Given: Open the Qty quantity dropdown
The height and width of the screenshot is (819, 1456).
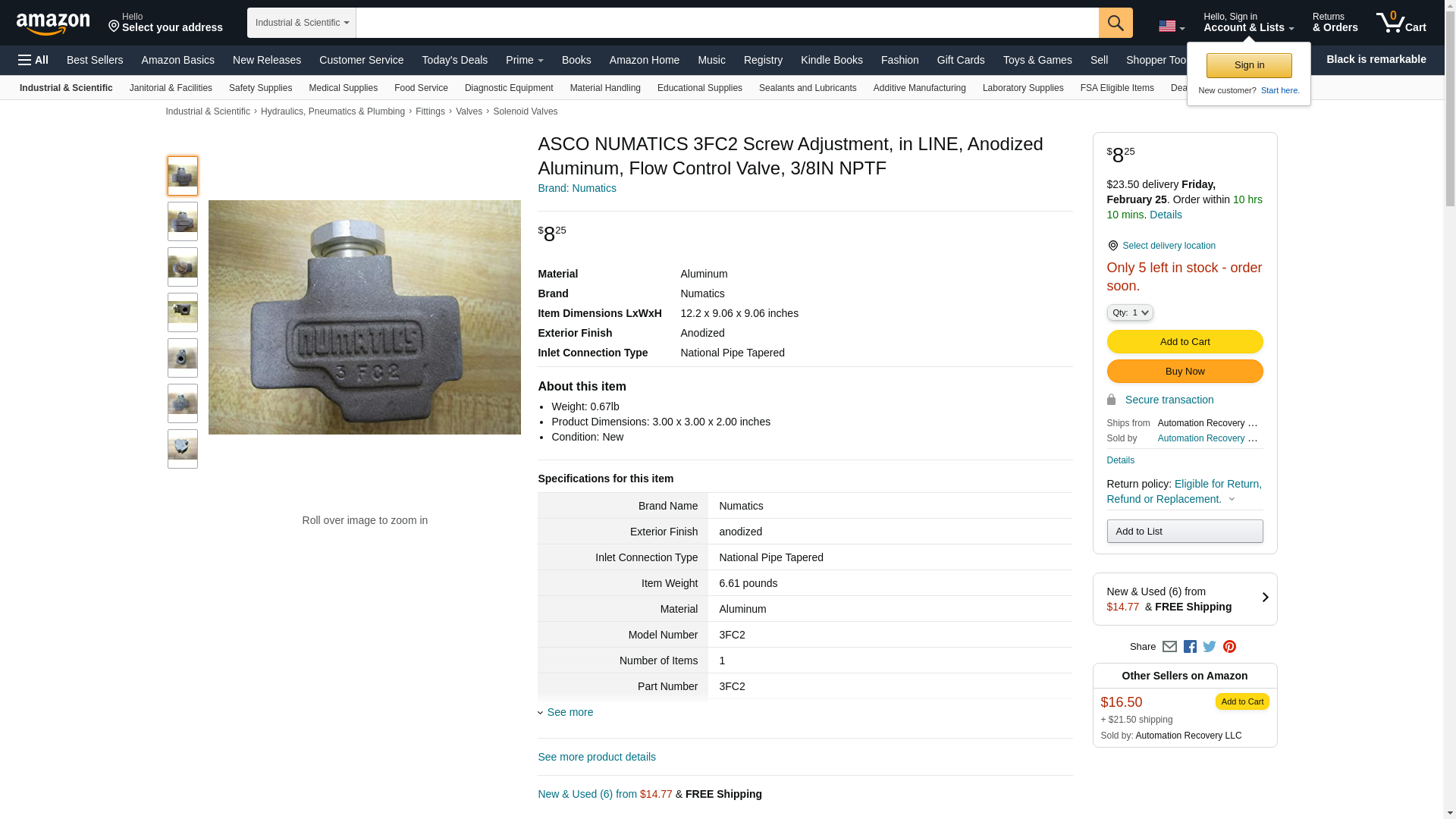Looking at the screenshot, I should point(1129,312).
